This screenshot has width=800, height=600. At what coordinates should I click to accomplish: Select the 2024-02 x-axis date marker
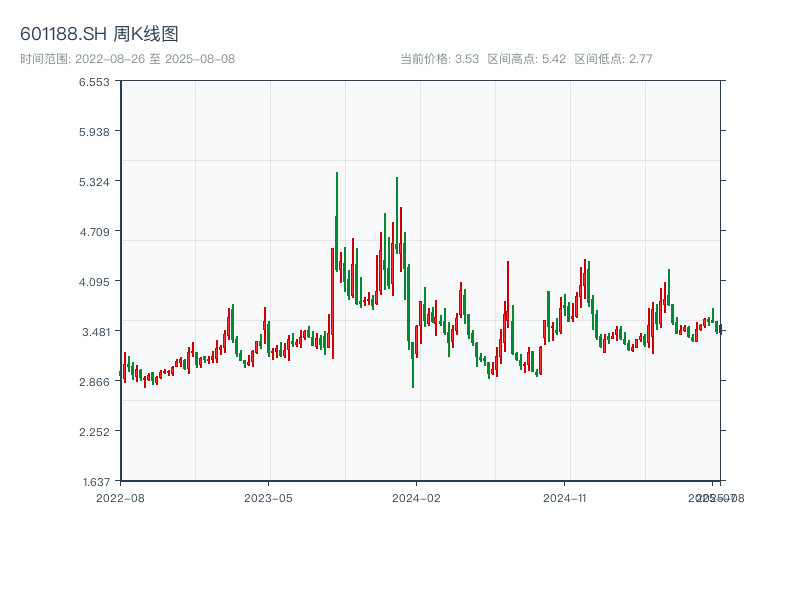coord(416,497)
